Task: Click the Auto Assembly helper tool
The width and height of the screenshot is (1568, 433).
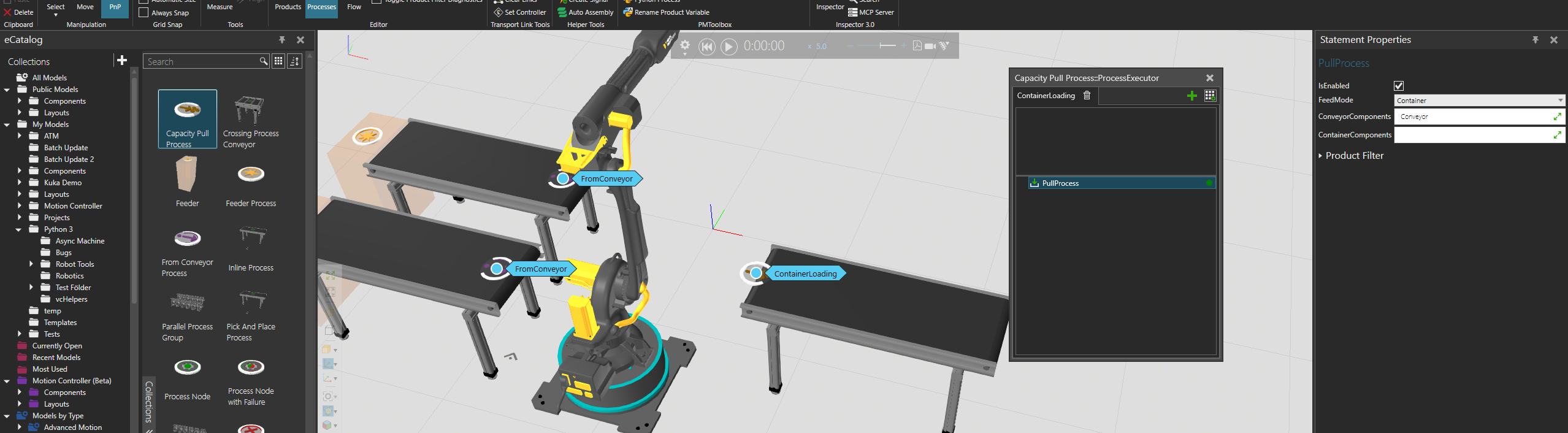Action: click(585, 12)
